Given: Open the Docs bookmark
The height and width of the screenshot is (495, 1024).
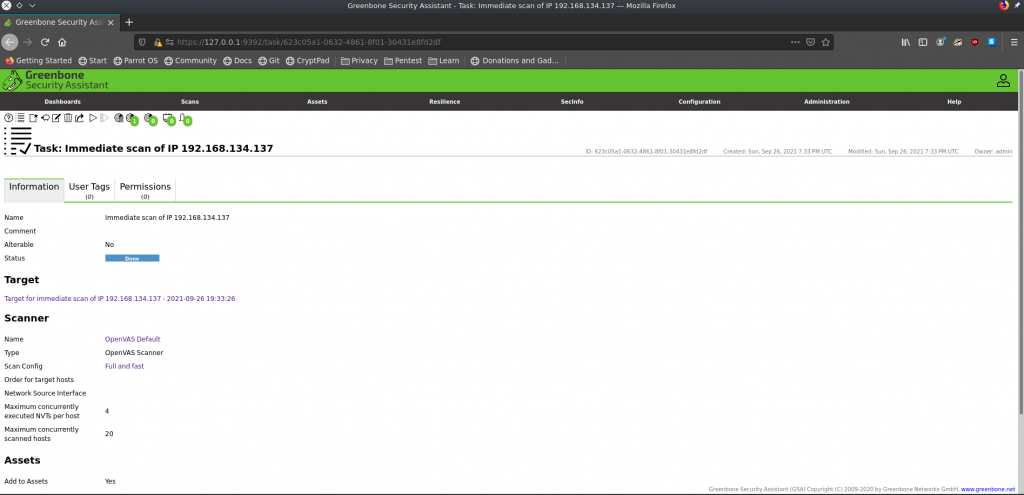Looking at the screenshot, I should [237, 61].
